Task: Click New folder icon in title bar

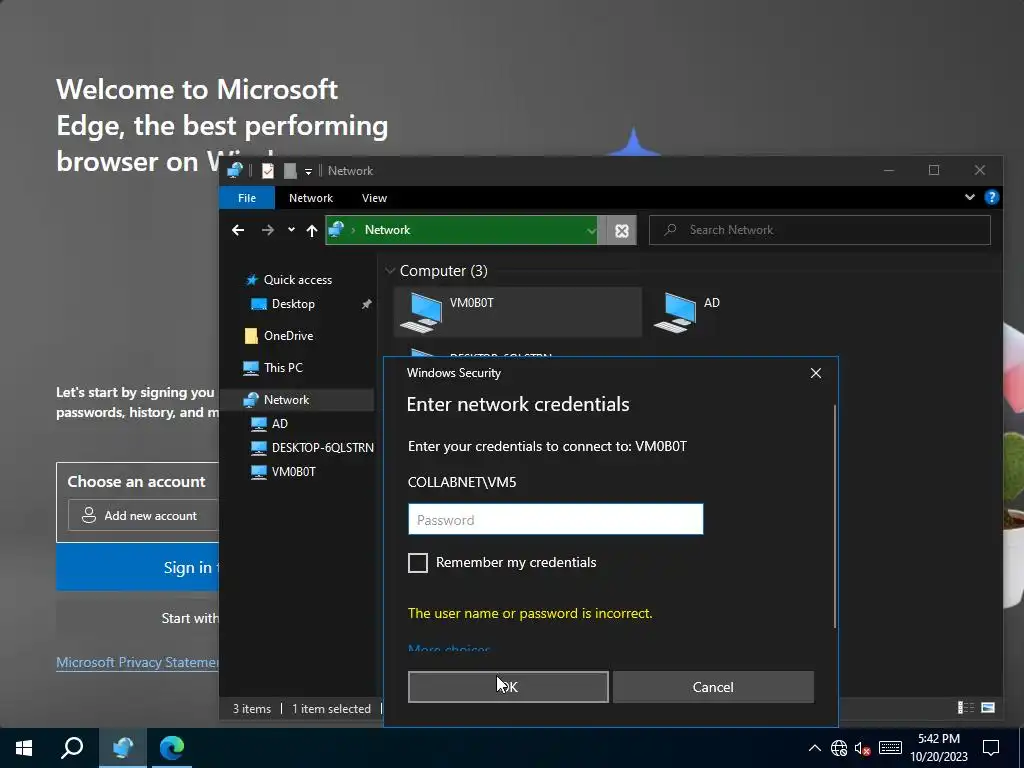Action: pos(290,171)
